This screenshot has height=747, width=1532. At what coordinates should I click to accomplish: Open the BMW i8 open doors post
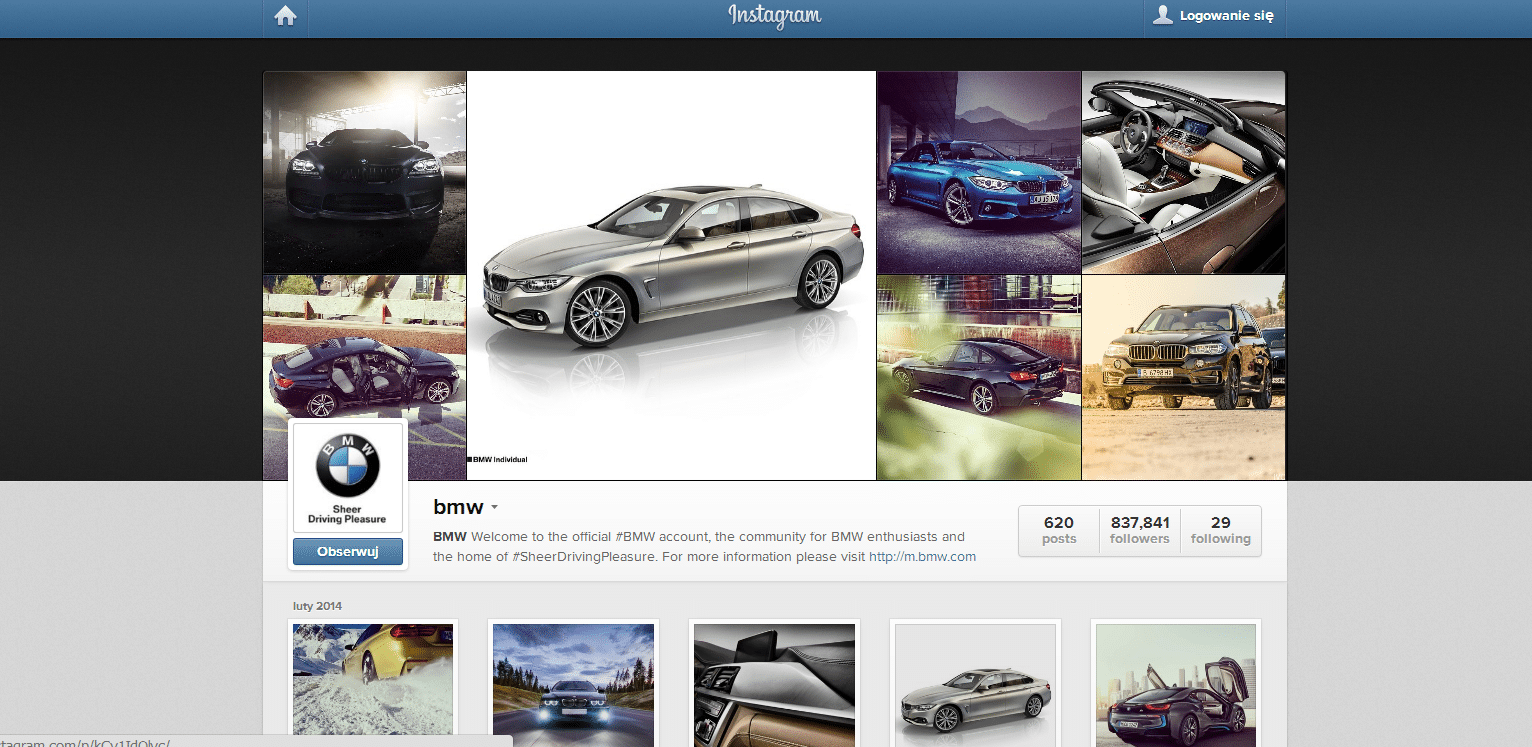(1176, 685)
